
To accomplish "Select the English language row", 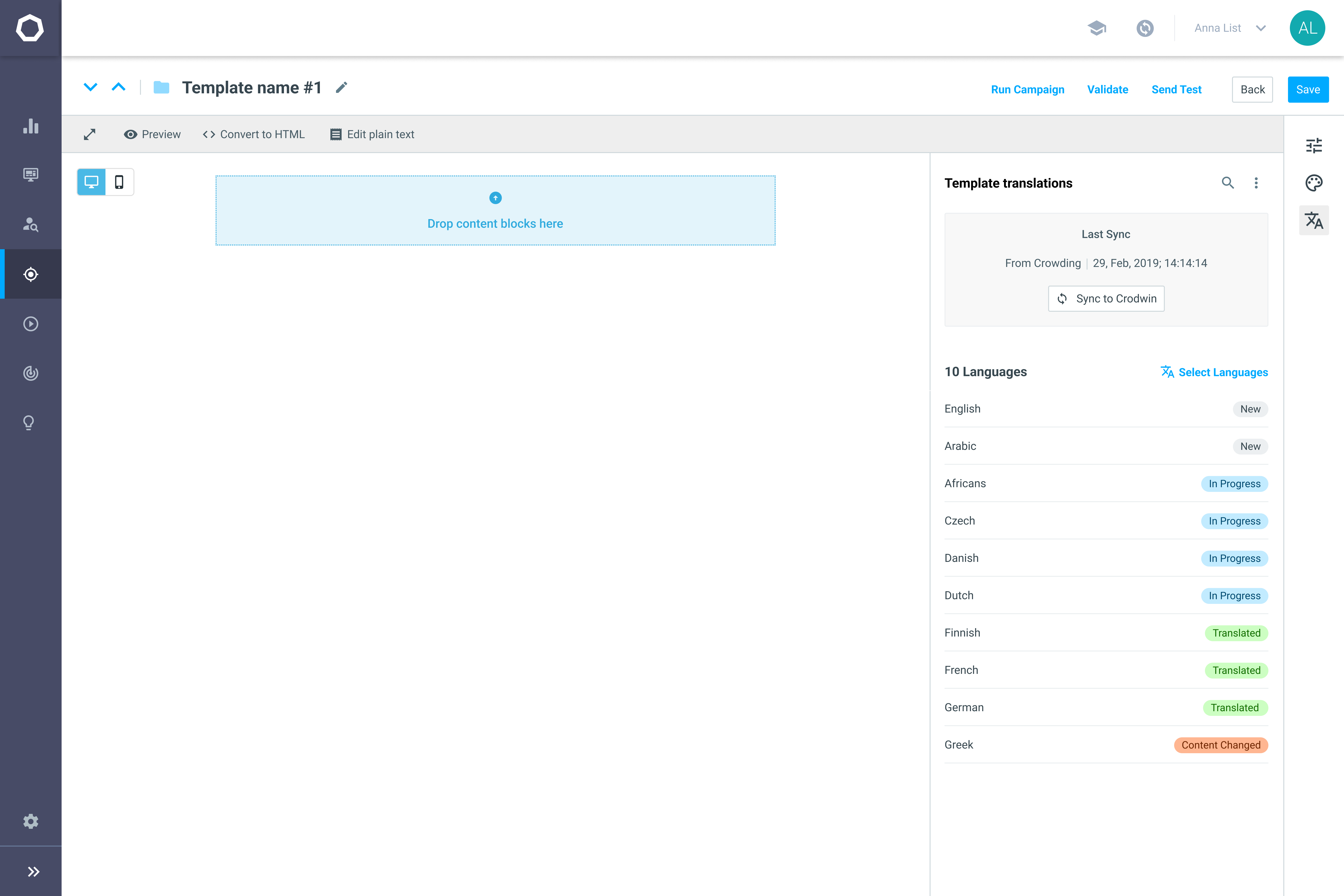I will click(x=1106, y=409).
